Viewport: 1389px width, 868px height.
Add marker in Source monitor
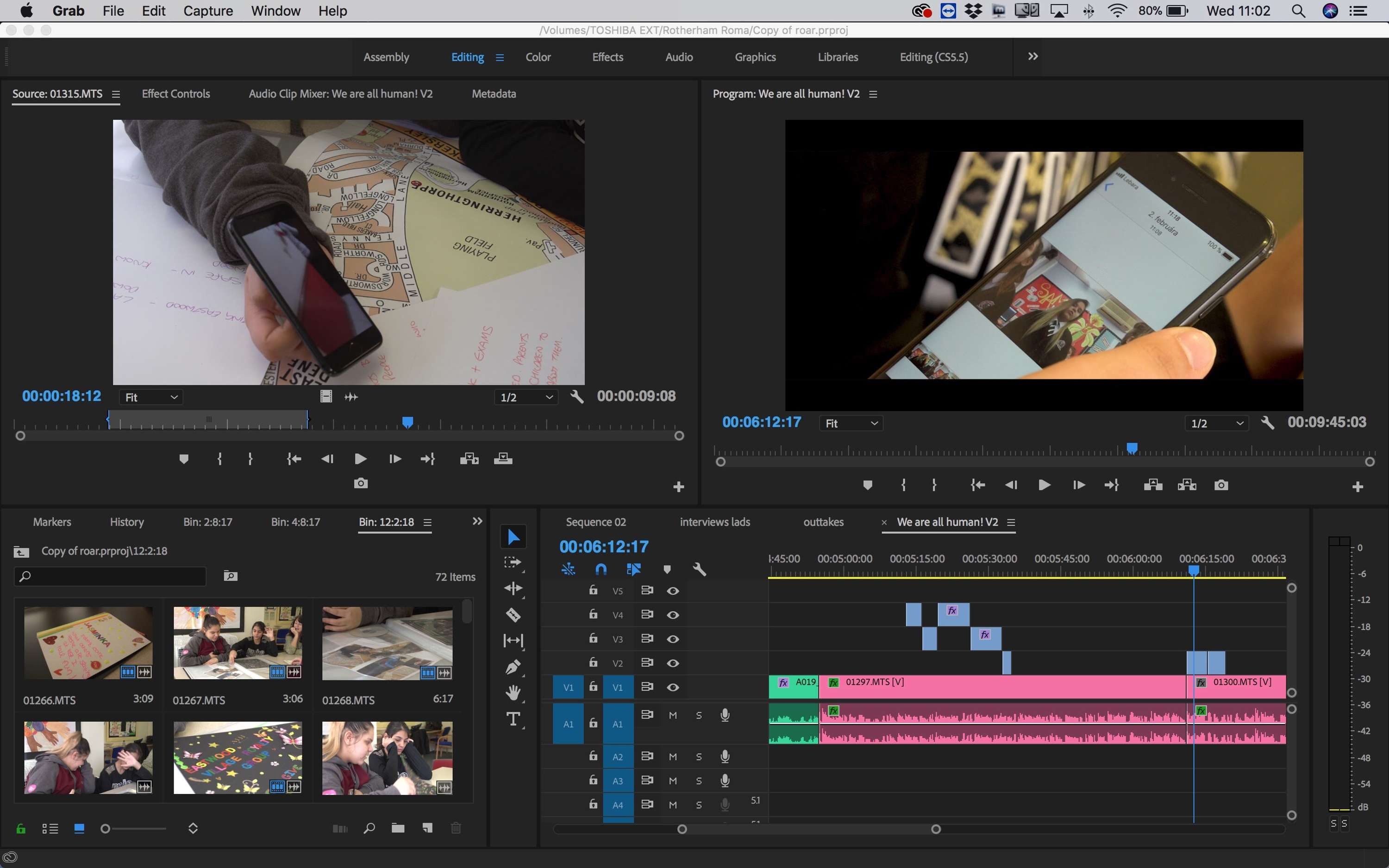[184, 459]
